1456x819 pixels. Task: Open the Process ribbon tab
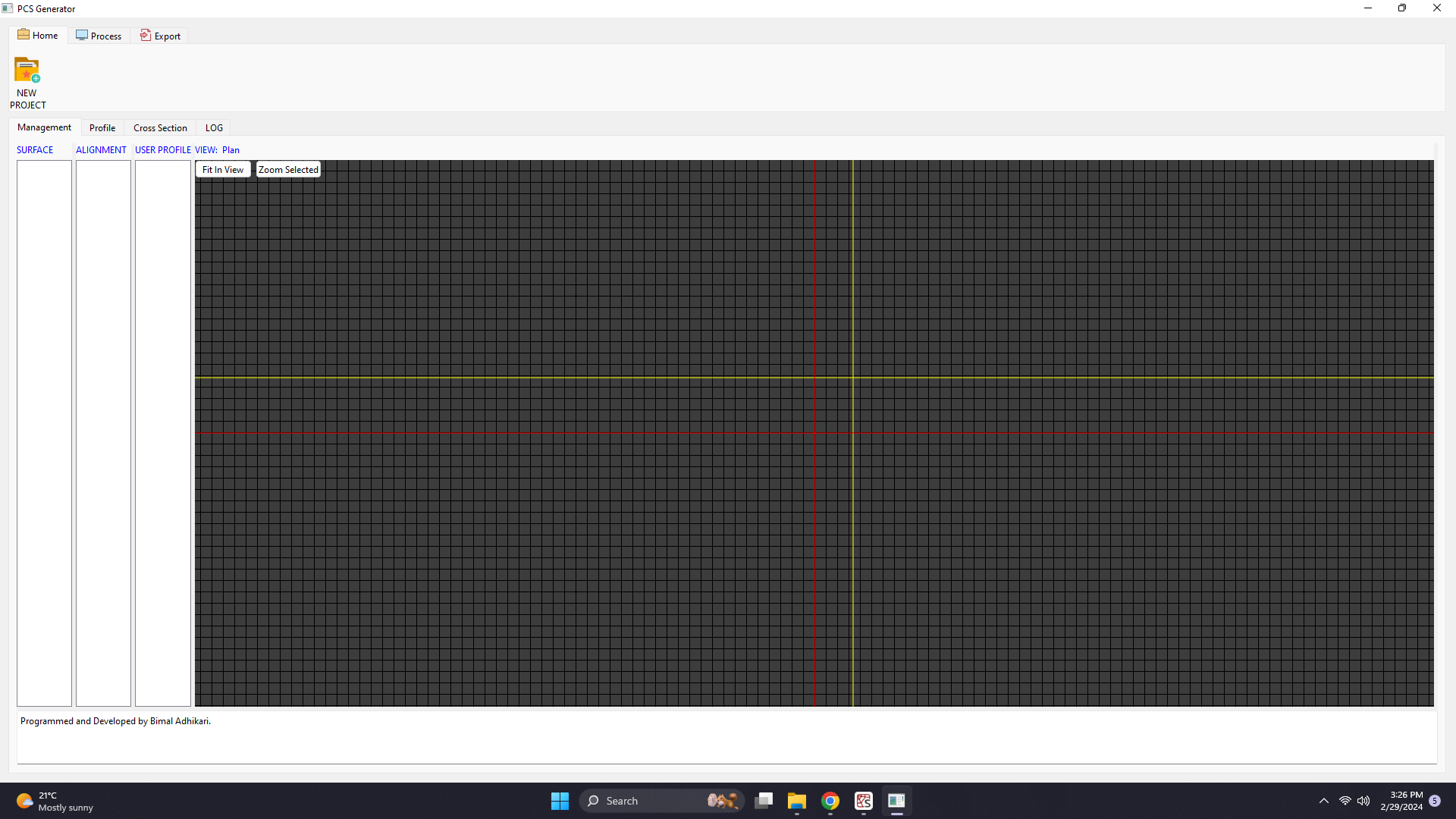[99, 36]
